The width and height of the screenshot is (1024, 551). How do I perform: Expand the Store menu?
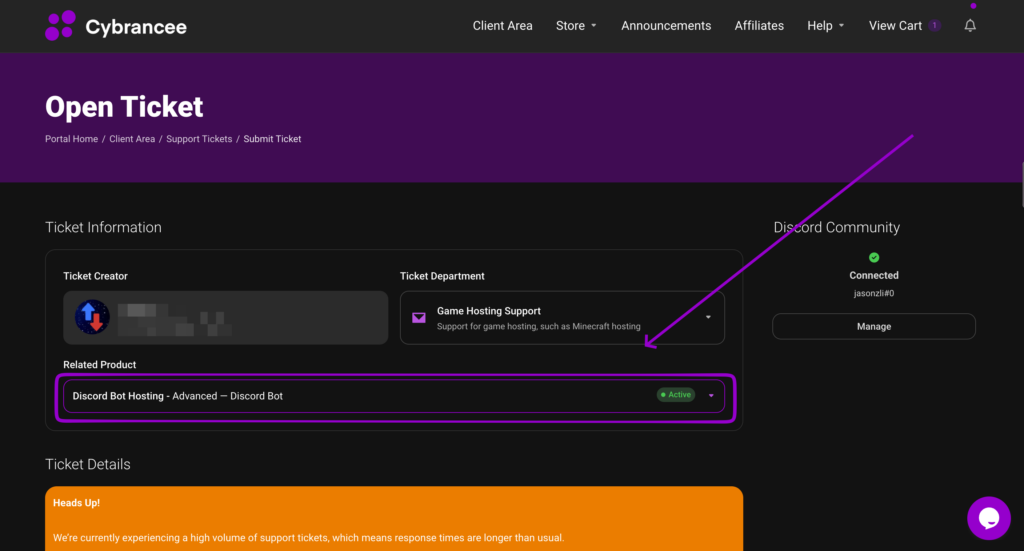coord(576,25)
